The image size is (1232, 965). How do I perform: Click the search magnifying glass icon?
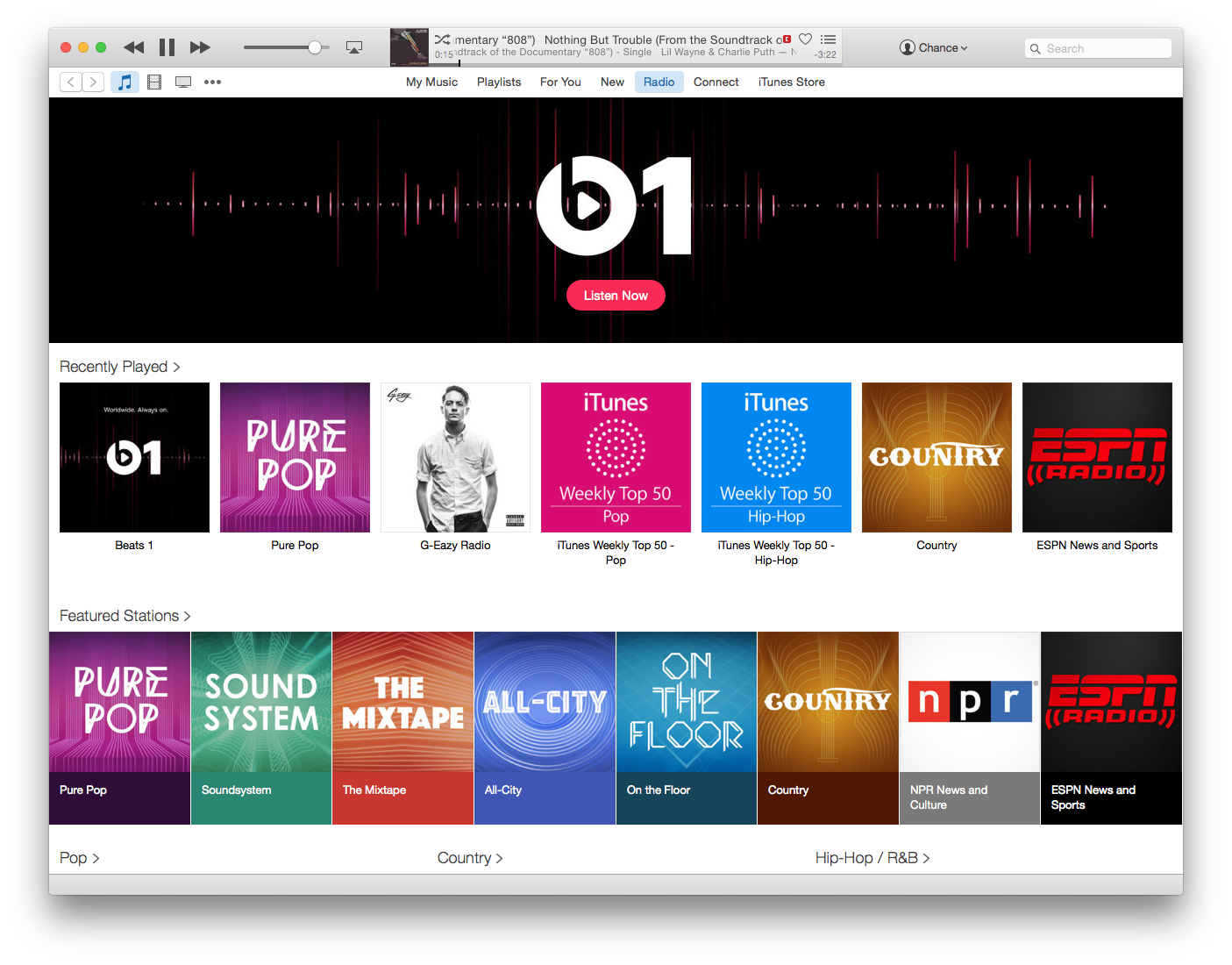click(x=1036, y=48)
